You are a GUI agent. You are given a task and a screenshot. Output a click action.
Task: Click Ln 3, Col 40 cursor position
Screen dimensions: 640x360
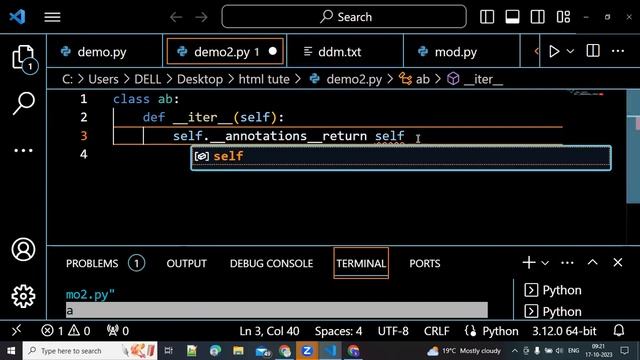(x=269, y=331)
